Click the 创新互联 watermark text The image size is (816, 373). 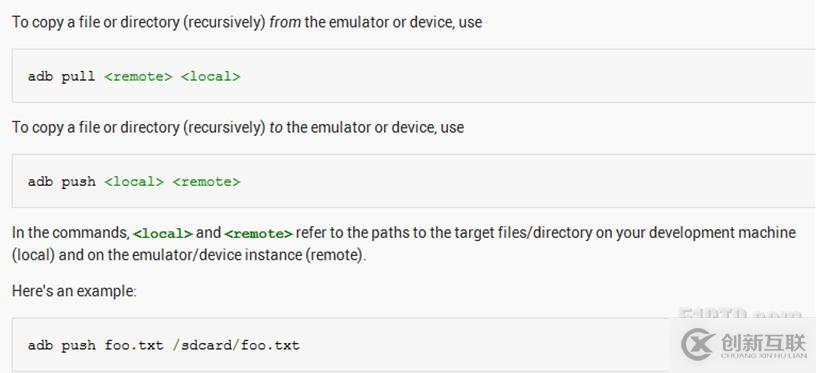coord(763,342)
